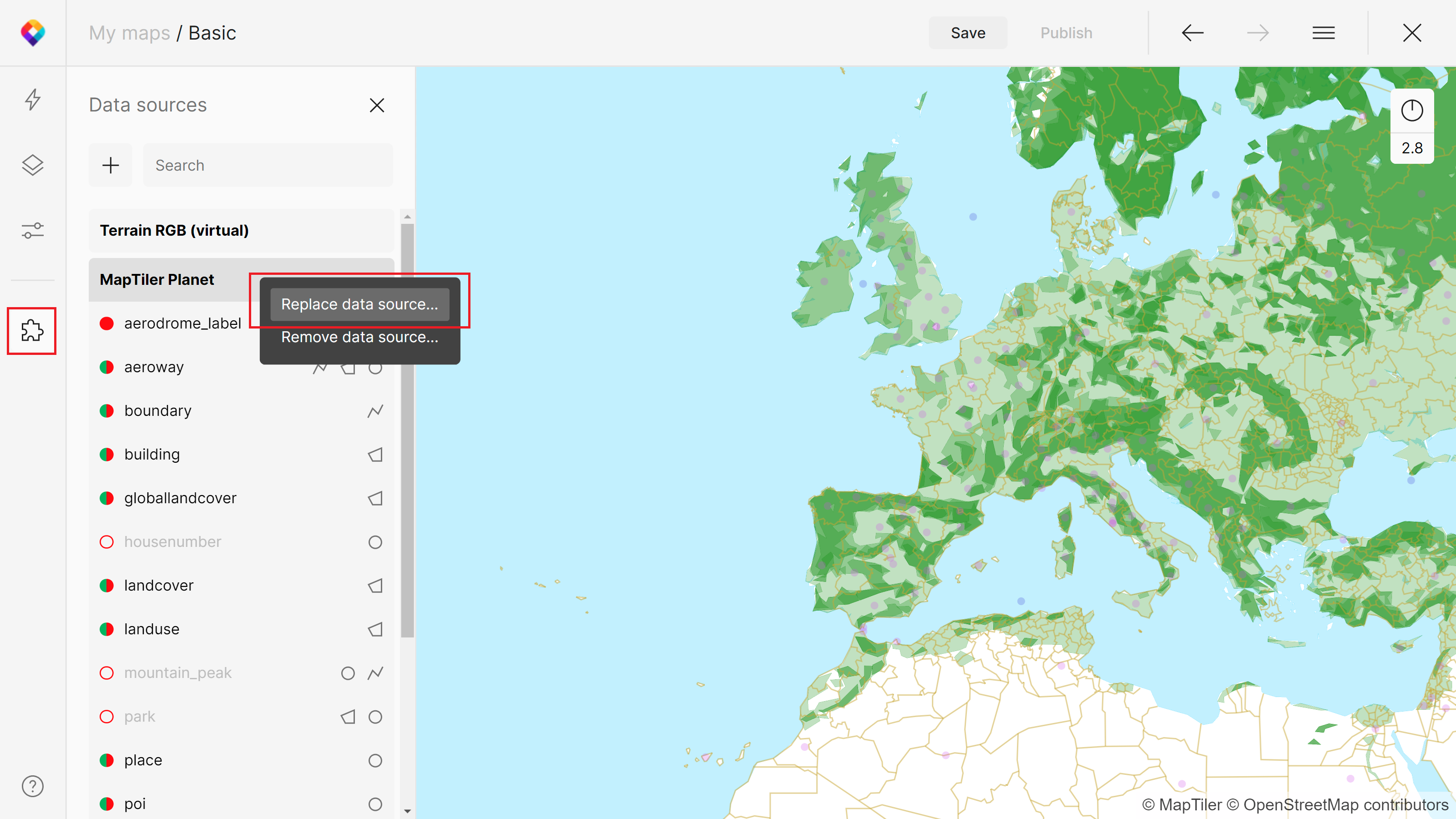This screenshot has height=819, width=1456.
Task: Click the undo back arrow
Action: point(1192,33)
